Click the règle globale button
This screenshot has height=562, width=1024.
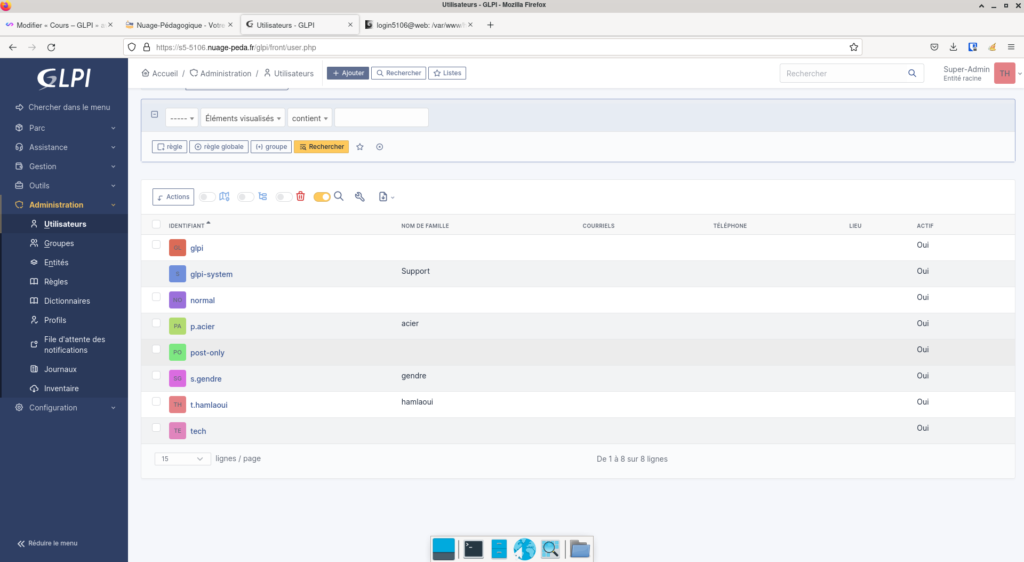[219, 147]
